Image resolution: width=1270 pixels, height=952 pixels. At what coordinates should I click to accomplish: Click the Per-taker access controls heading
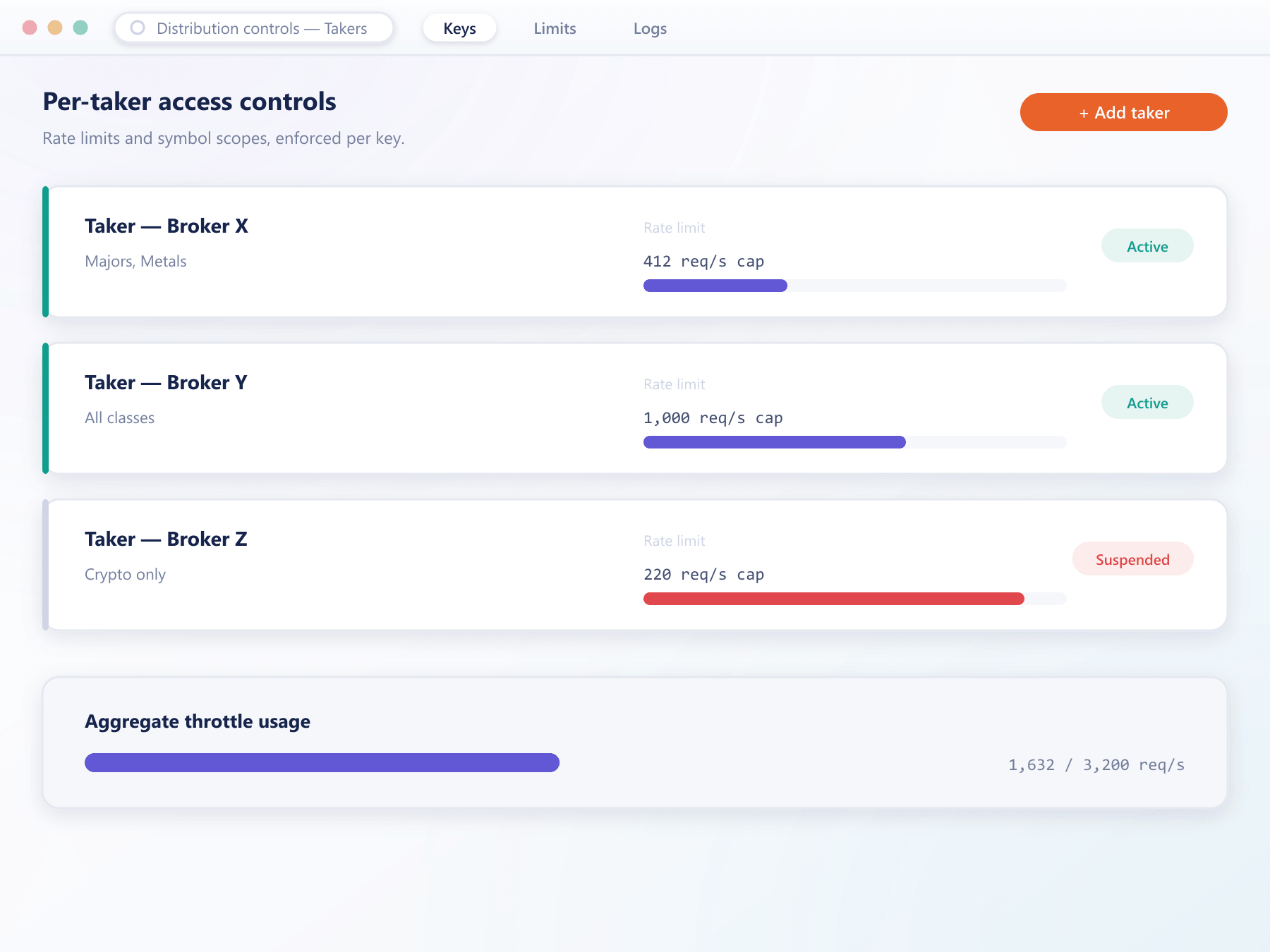189,102
